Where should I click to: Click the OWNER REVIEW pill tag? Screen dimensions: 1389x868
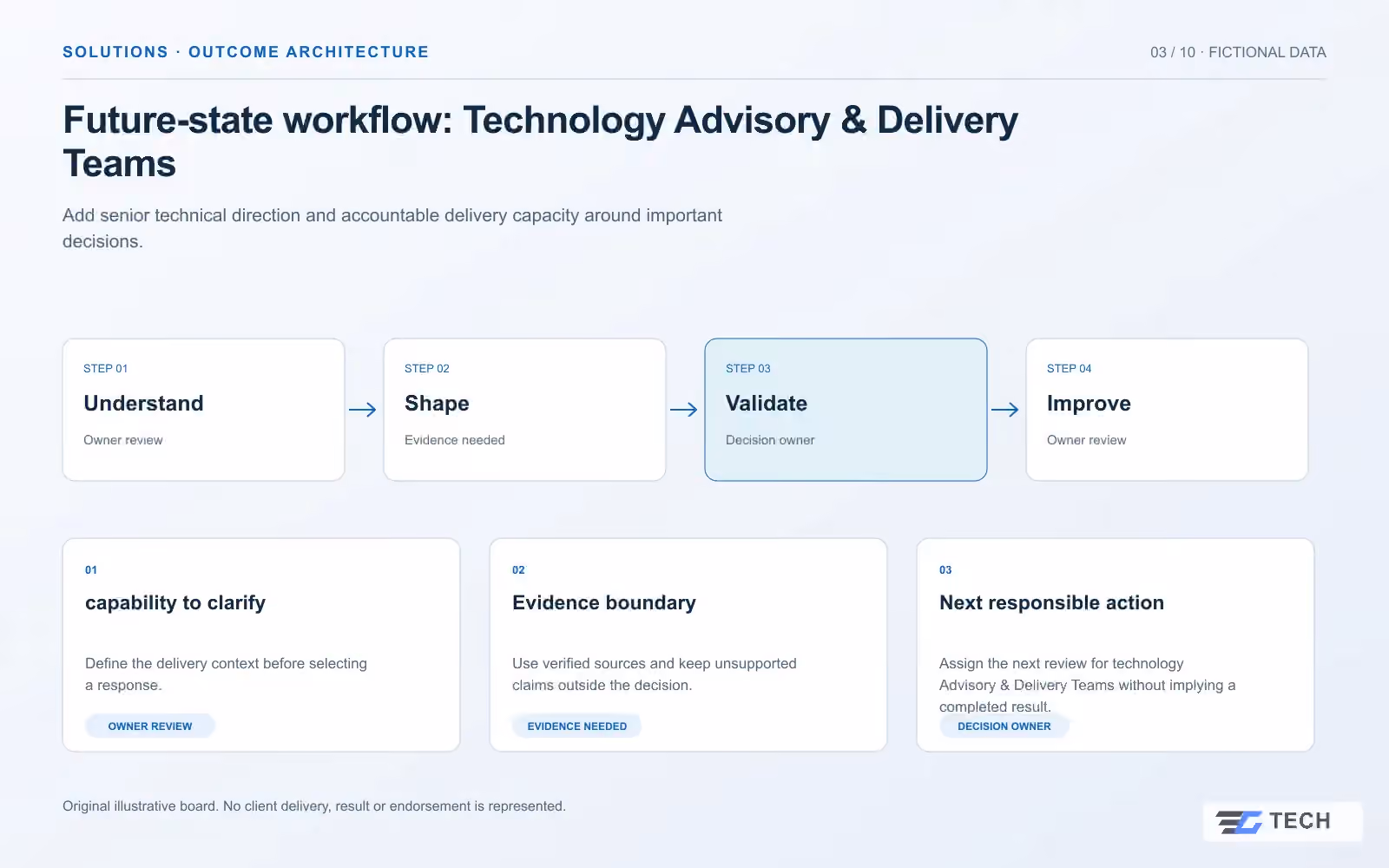click(150, 726)
